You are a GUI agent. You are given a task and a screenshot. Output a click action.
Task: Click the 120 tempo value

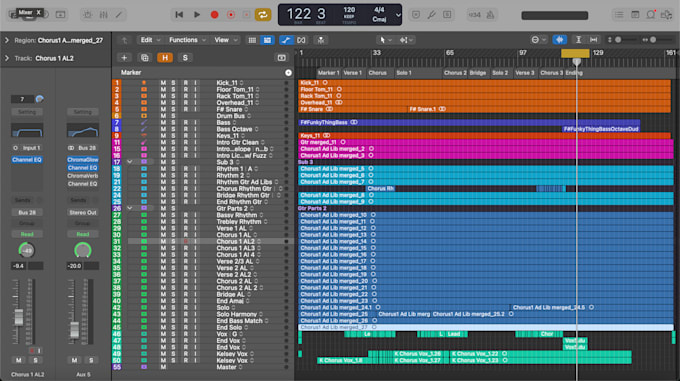pos(349,10)
